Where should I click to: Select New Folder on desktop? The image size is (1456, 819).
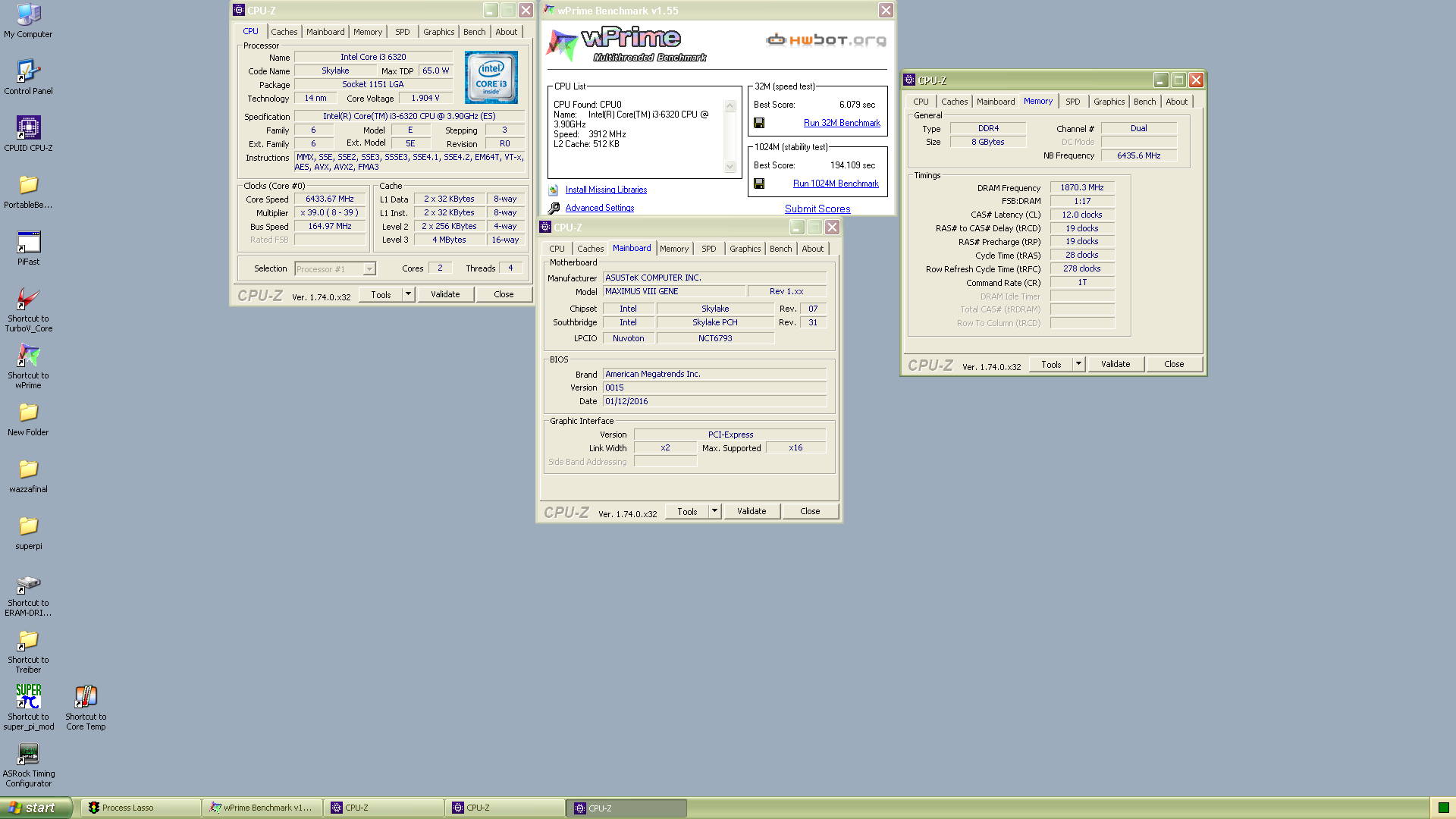(x=28, y=419)
